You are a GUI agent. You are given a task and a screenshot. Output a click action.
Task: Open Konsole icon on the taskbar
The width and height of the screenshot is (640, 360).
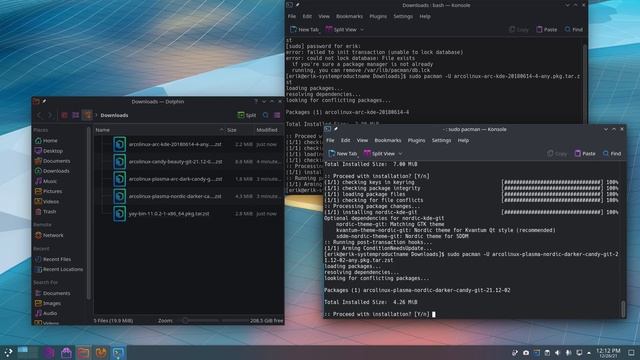pyautogui.click(x=118, y=353)
